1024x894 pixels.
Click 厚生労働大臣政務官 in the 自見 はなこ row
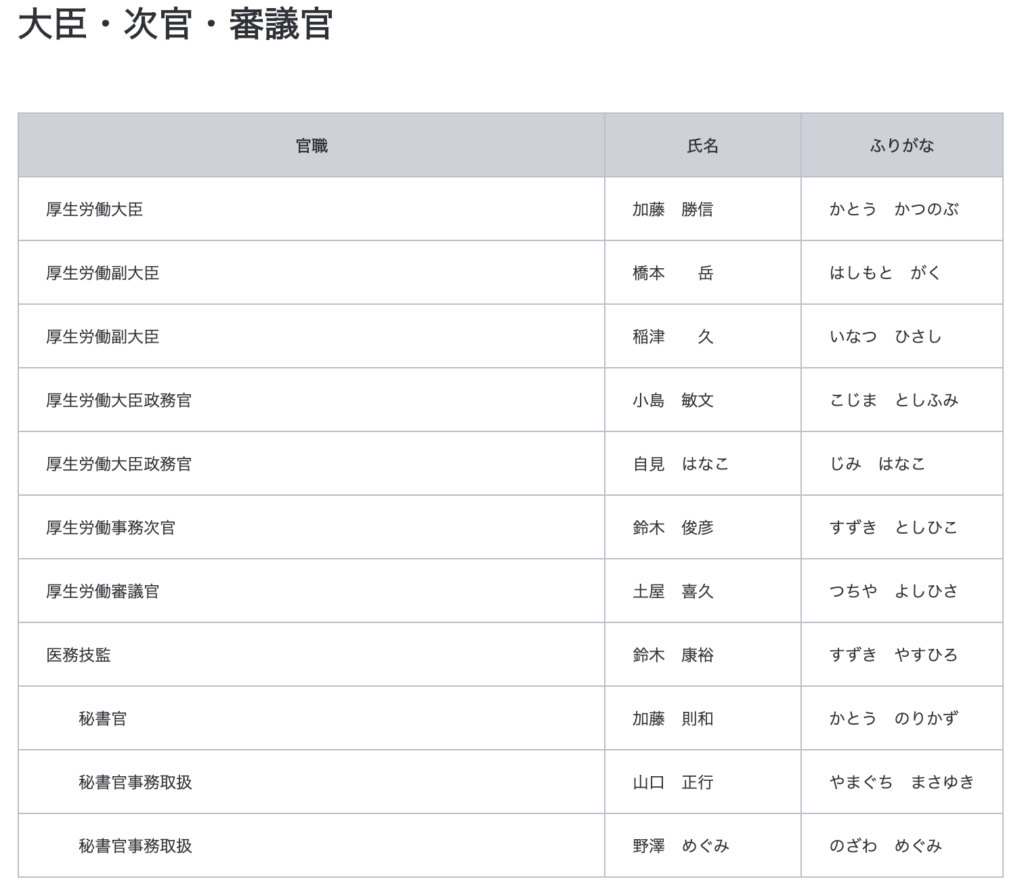pyautogui.click(x=119, y=464)
